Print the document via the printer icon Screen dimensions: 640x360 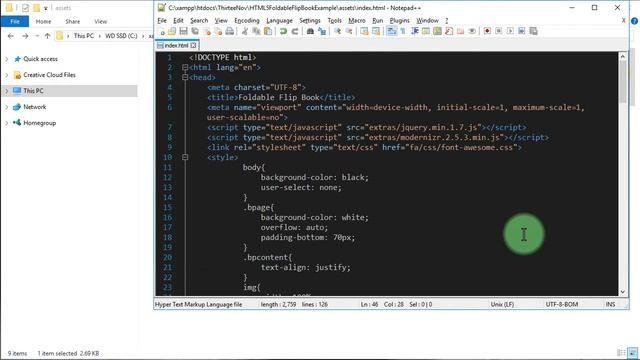[230, 31]
